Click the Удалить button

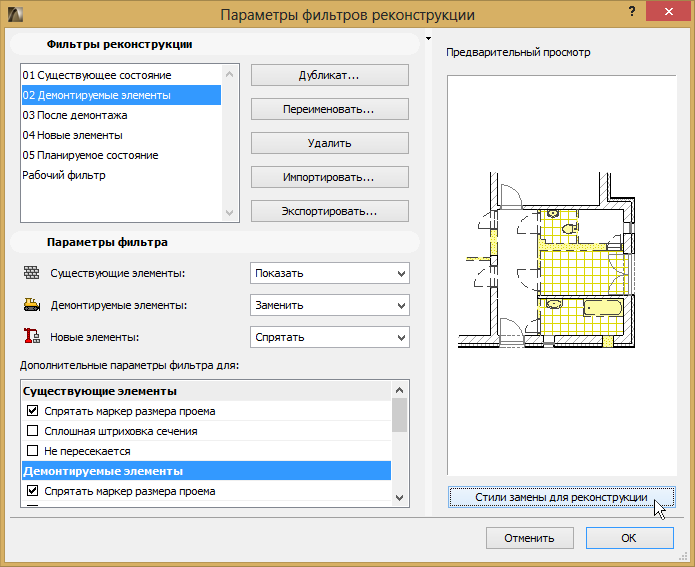(330, 143)
